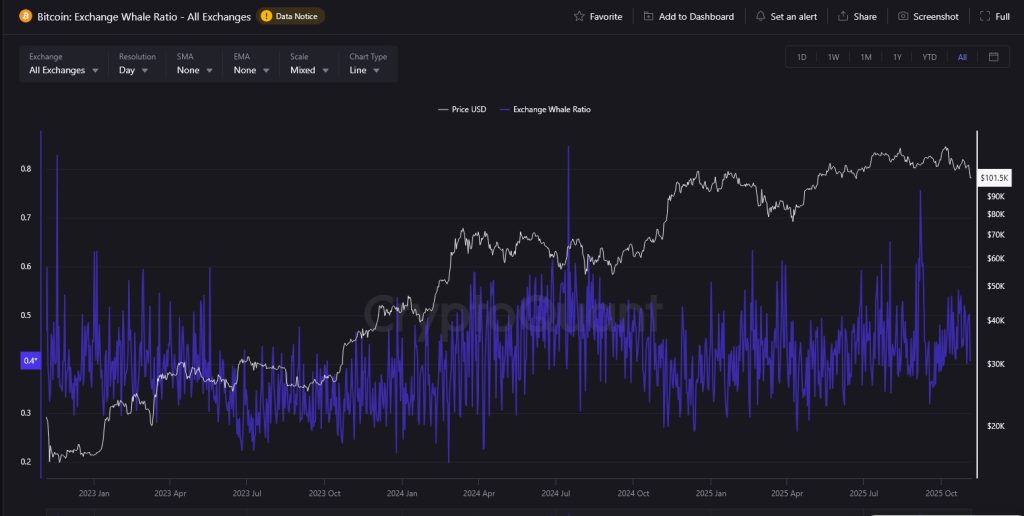Open the Resolution Day dropdown
Screen dimensions: 1024x516
coord(134,70)
